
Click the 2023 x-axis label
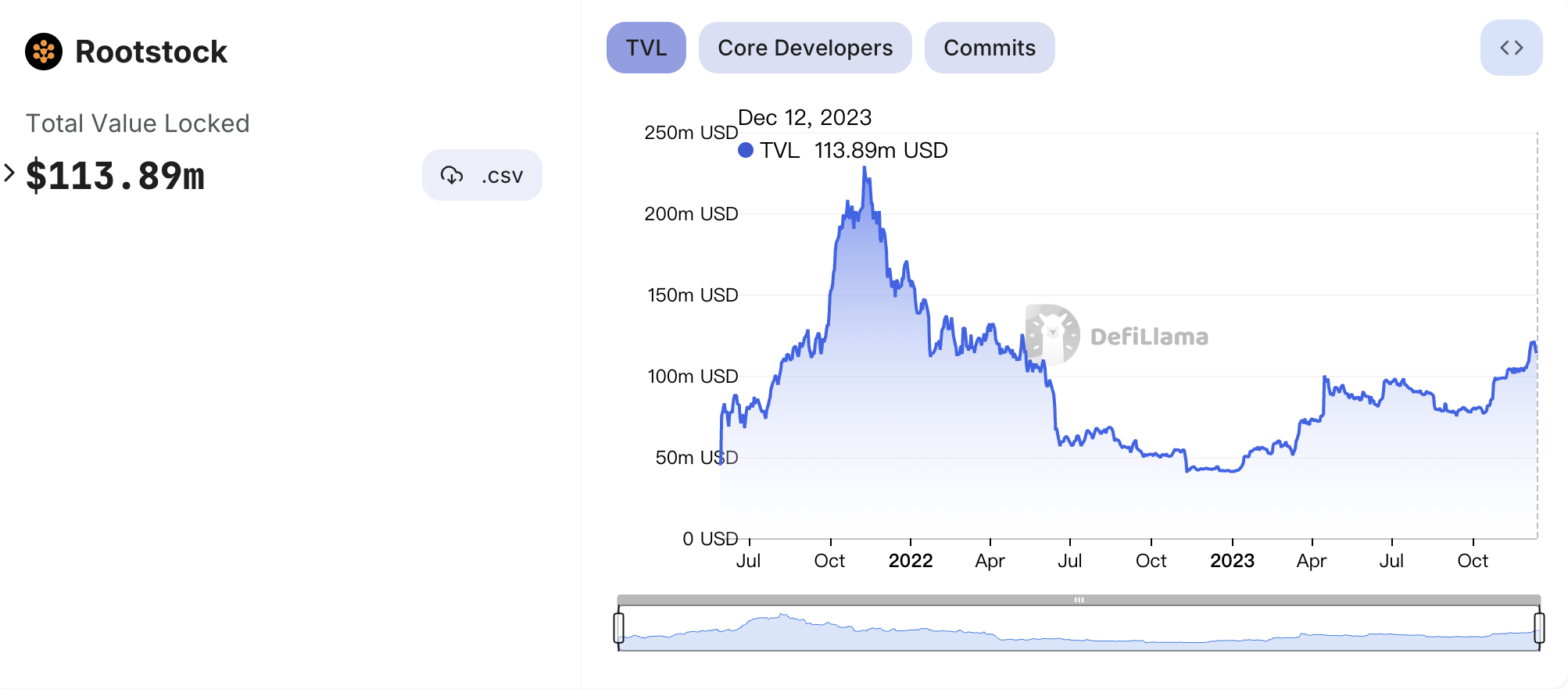[1232, 561]
